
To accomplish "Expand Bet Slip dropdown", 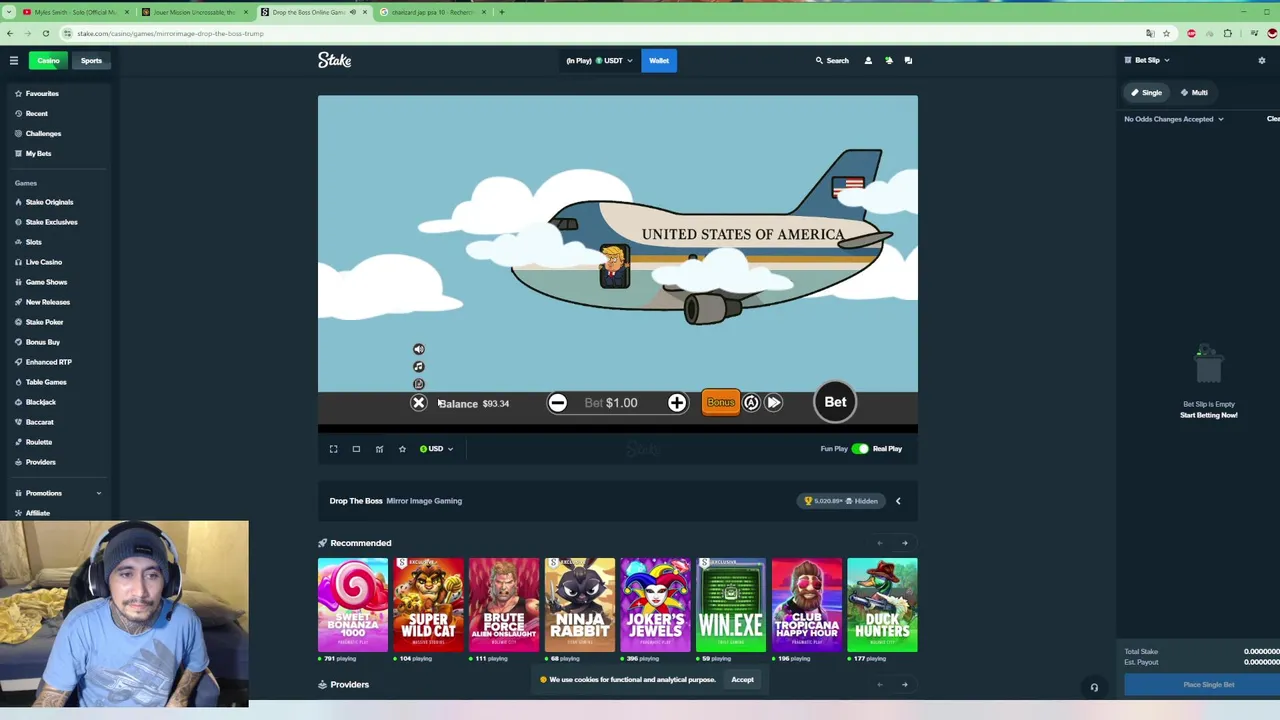I will coord(1147,61).
